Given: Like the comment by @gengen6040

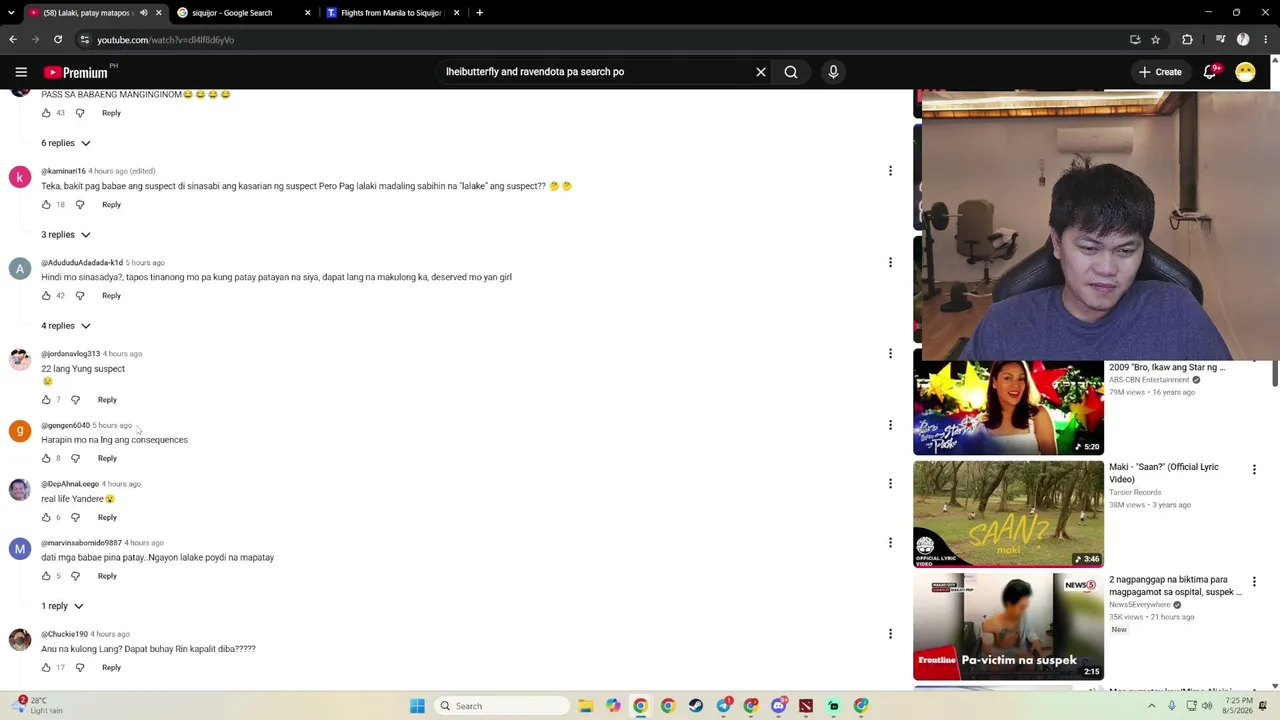Looking at the screenshot, I should pyautogui.click(x=46, y=458).
